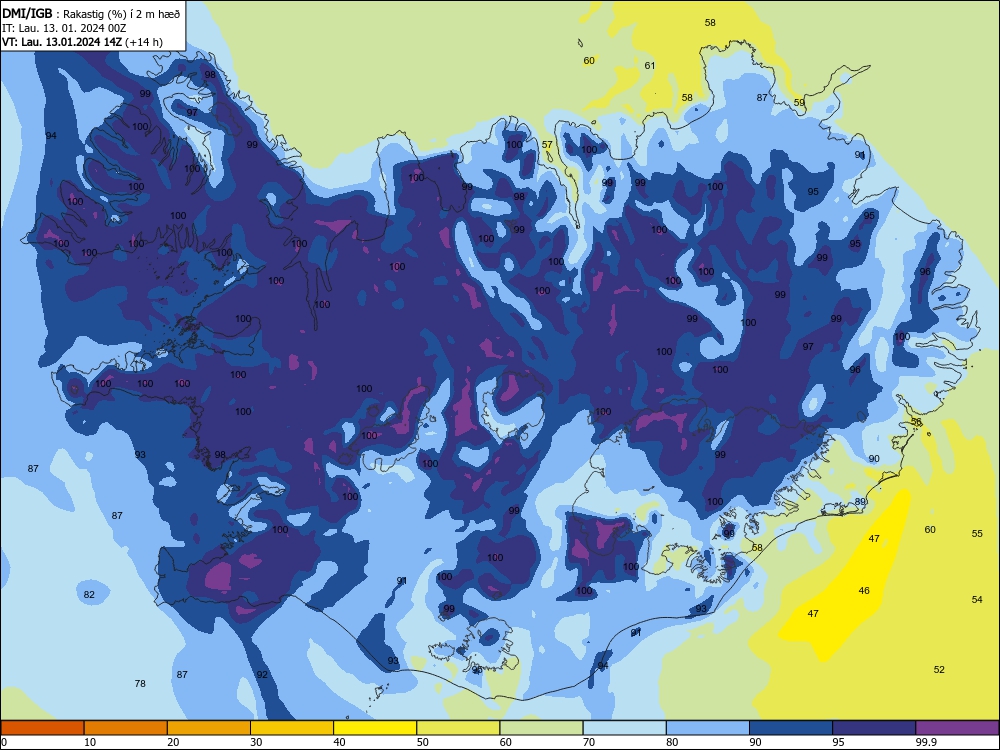Click the '59' humidity value on the map
The image size is (1000, 750).
(x=799, y=102)
